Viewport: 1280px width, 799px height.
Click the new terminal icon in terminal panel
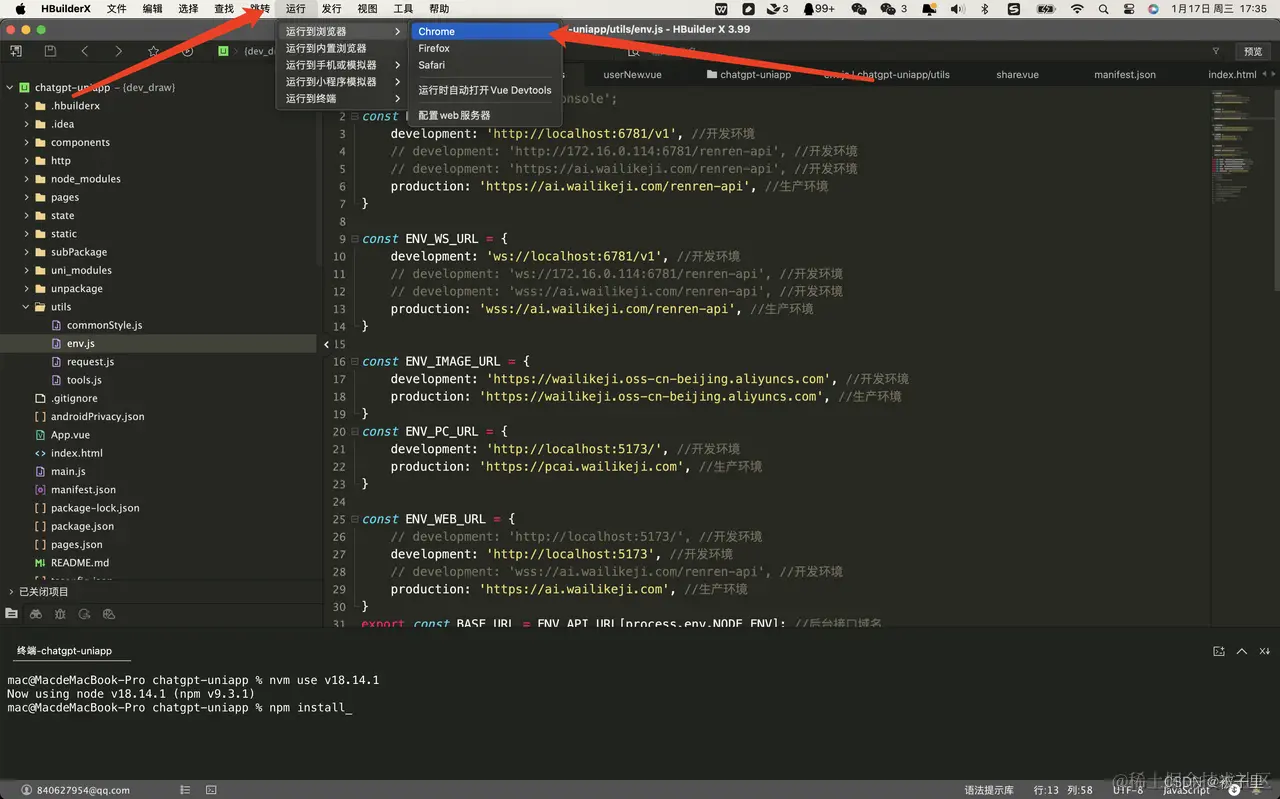(1218, 651)
